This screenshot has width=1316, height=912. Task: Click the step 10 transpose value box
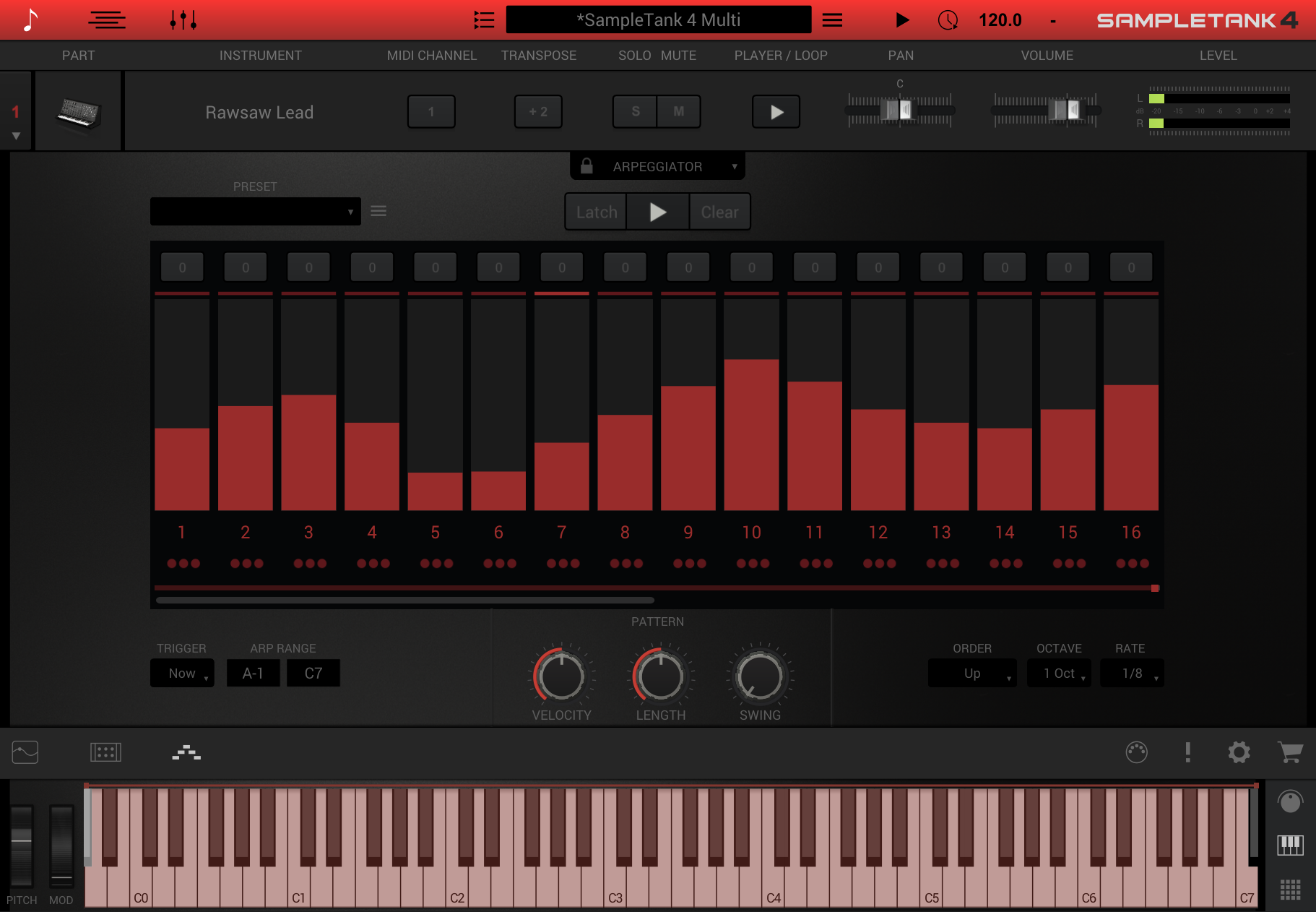click(x=752, y=267)
